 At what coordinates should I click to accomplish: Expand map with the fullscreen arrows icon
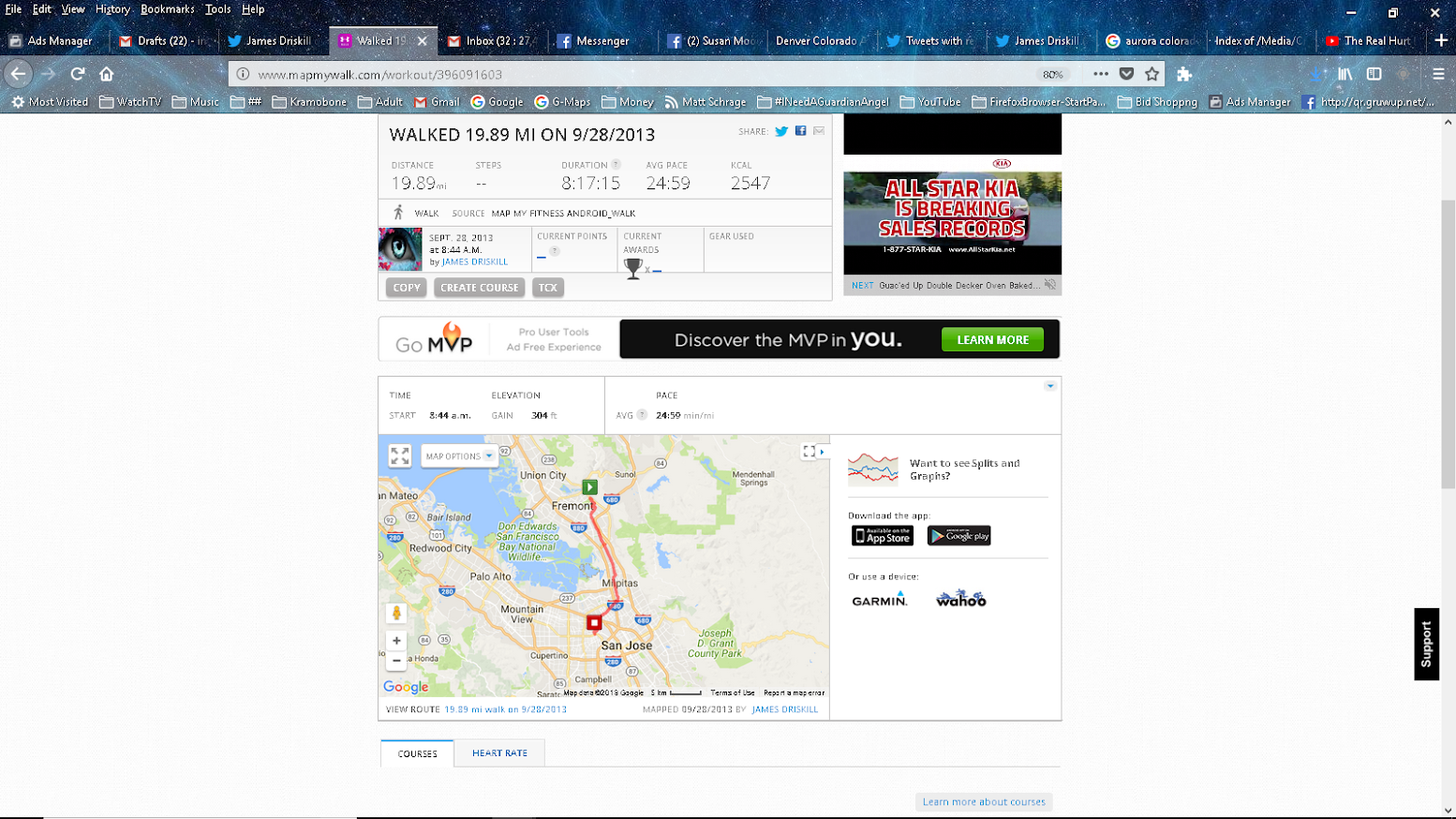[x=400, y=455]
